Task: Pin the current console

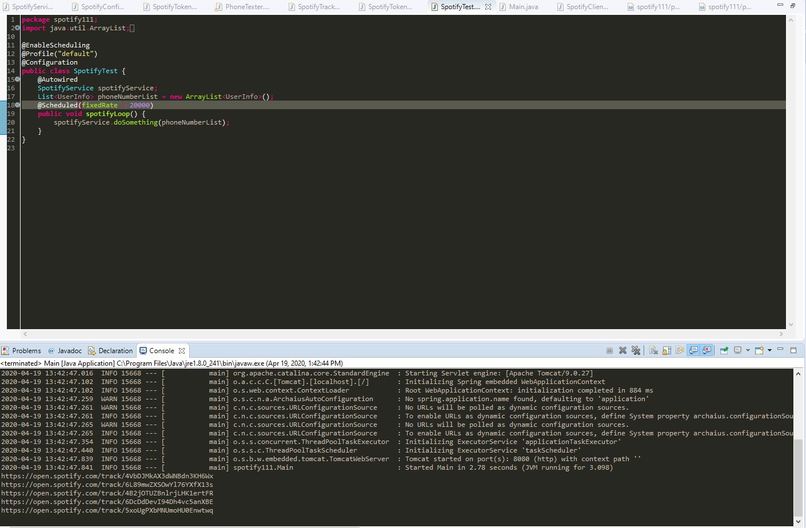Action: tap(724, 350)
